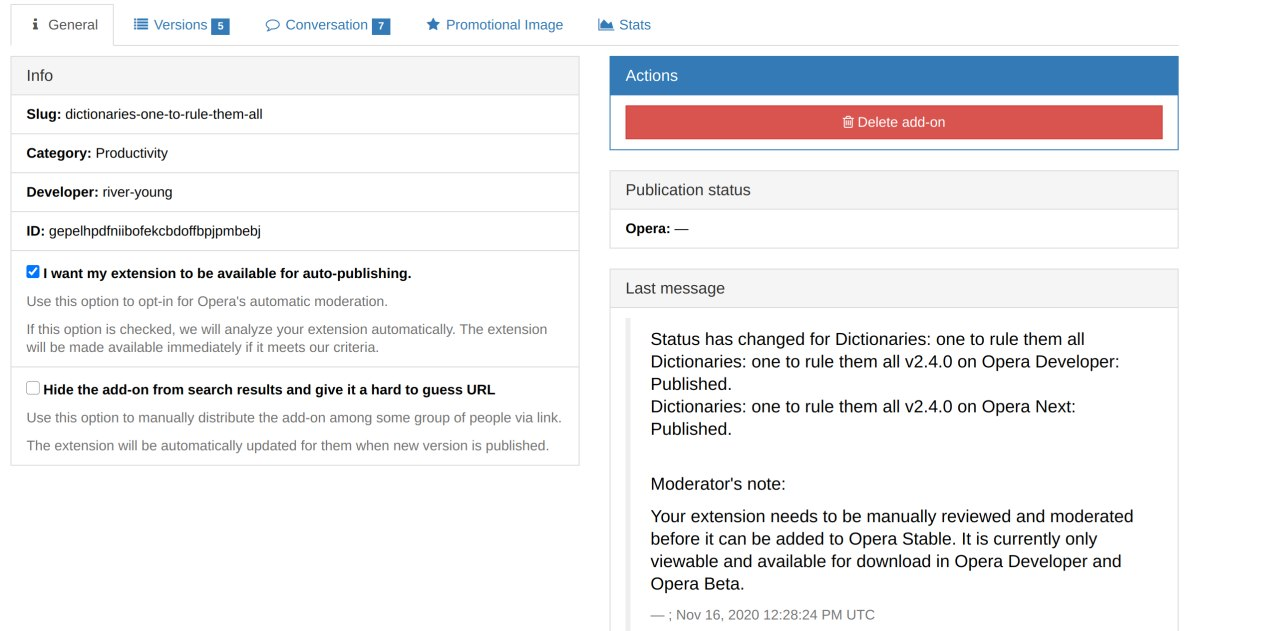1280x631 pixels.
Task: Click the Last message timestamp
Action: [x=763, y=615]
